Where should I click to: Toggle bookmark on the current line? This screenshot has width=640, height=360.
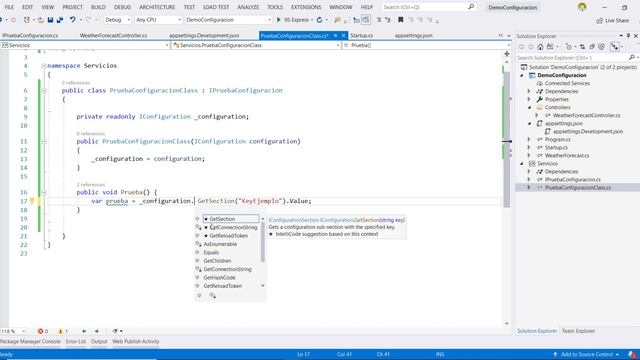click(401, 20)
